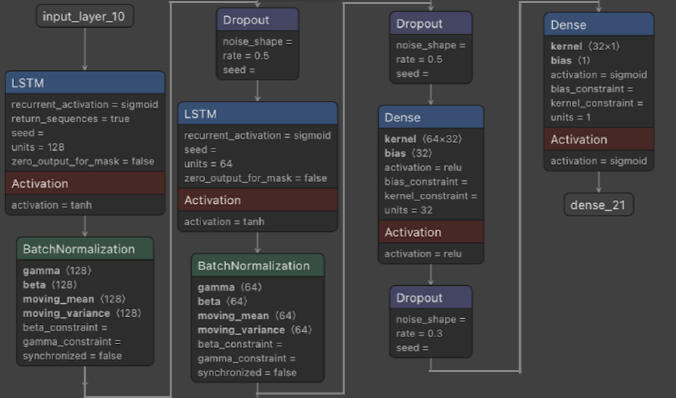Select Activation header in the final Dense

coord(599,139)
